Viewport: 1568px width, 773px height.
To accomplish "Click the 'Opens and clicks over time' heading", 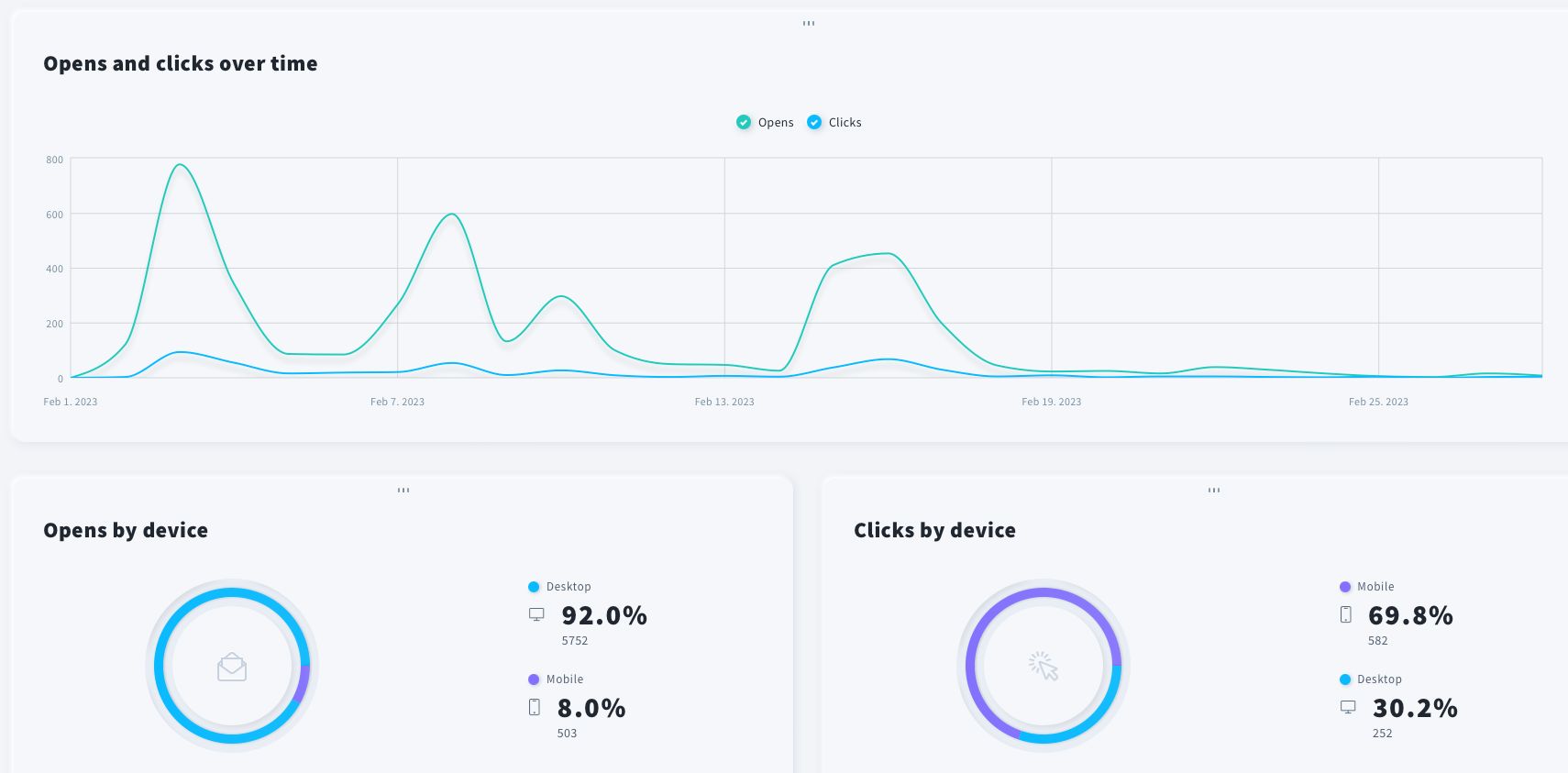I will (x=181, y=63).
